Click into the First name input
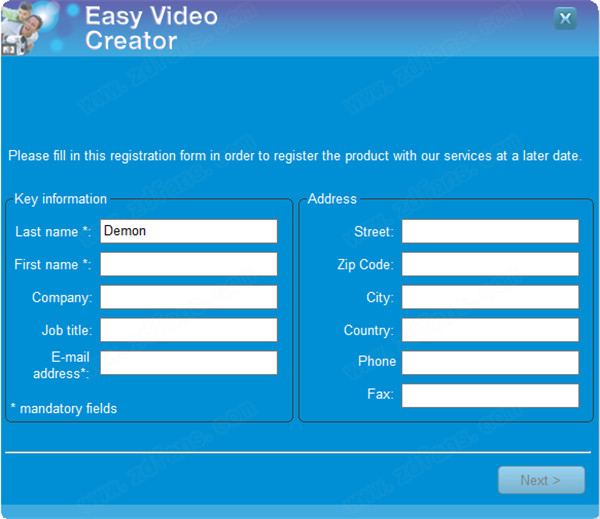 189,264
